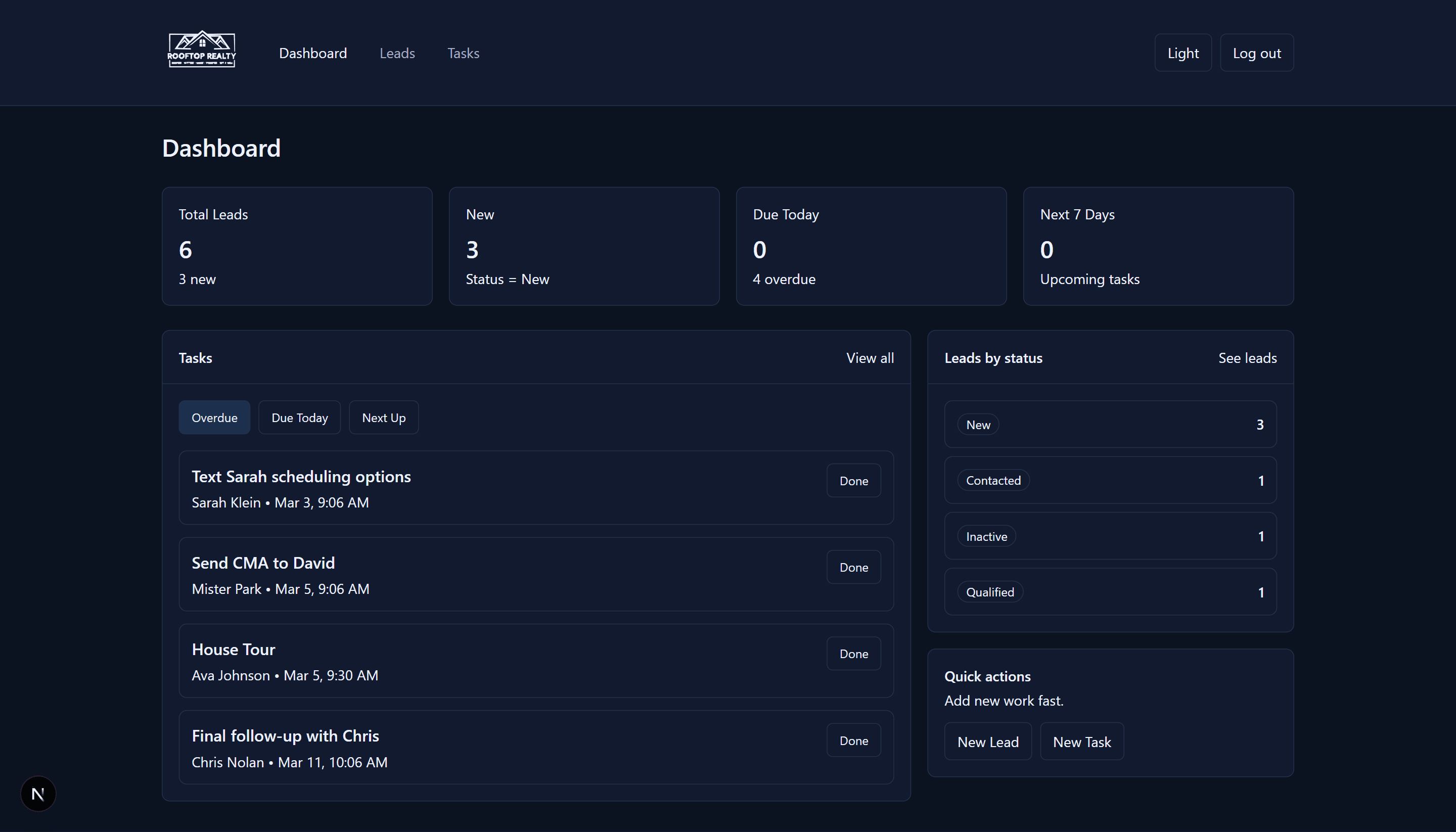Mark 'Send CMA to David' as Done
Image resolution: width=1456 pixels, height=832 pixels.
(x=854, y=567)
